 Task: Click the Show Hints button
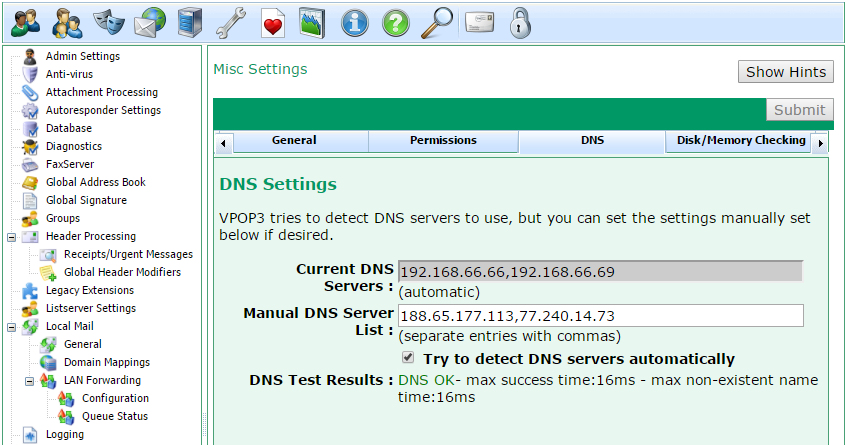click(x=785, y=72)
